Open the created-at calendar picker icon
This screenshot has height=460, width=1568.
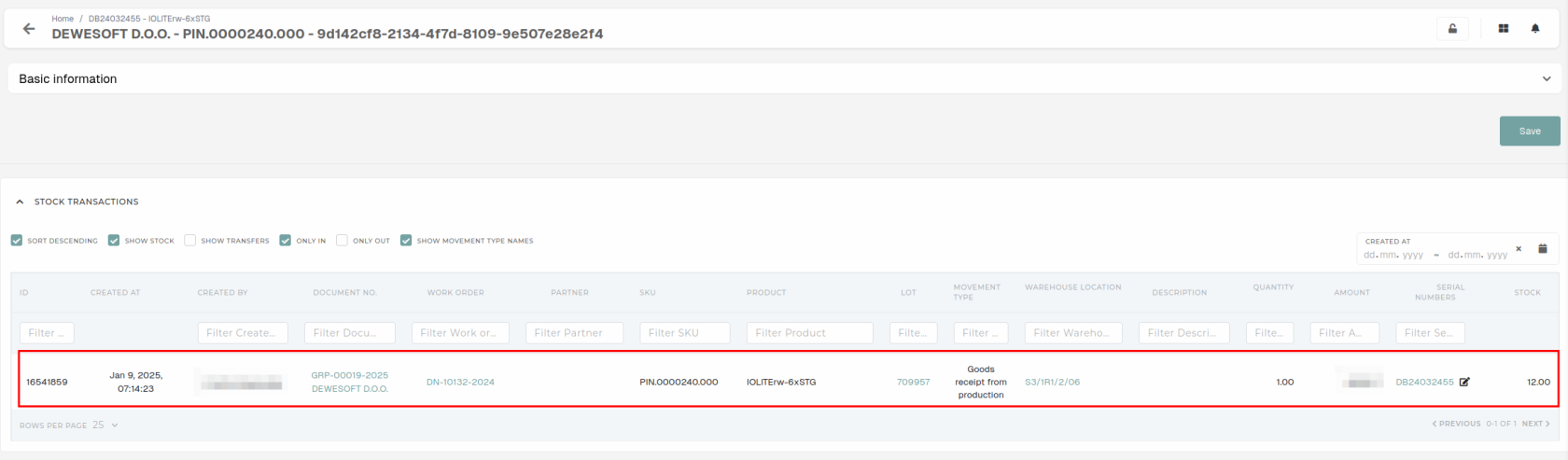pos(1543,248)
